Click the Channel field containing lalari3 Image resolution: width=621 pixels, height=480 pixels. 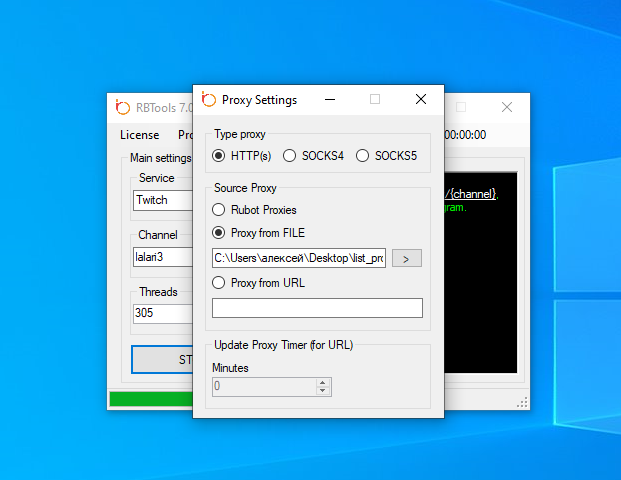[x=162, y=256]
